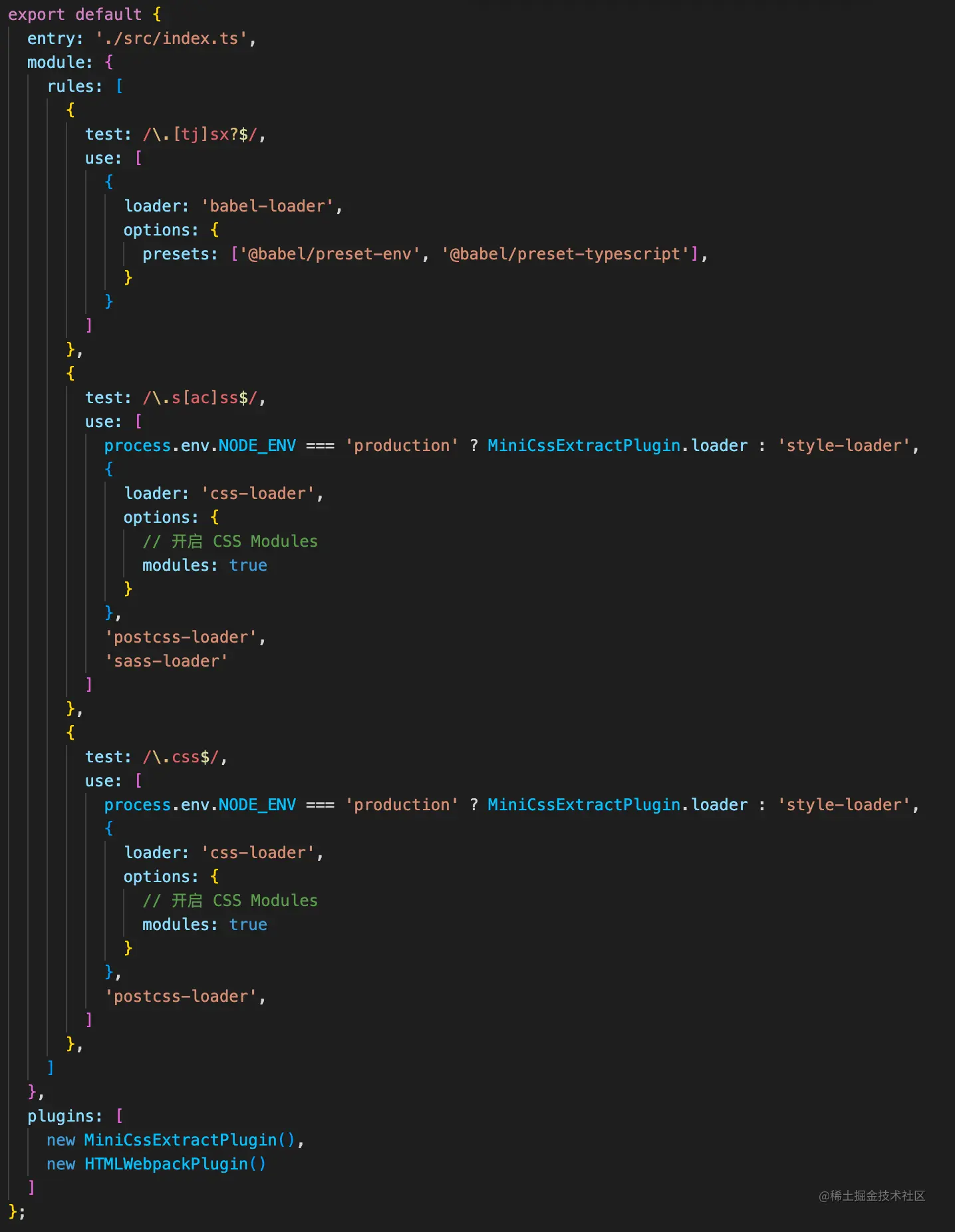Image resolution: width=955 pixels, height=1232 pixels.
Task: Click the 'export default' keyword line
Action: pos(84,15)
